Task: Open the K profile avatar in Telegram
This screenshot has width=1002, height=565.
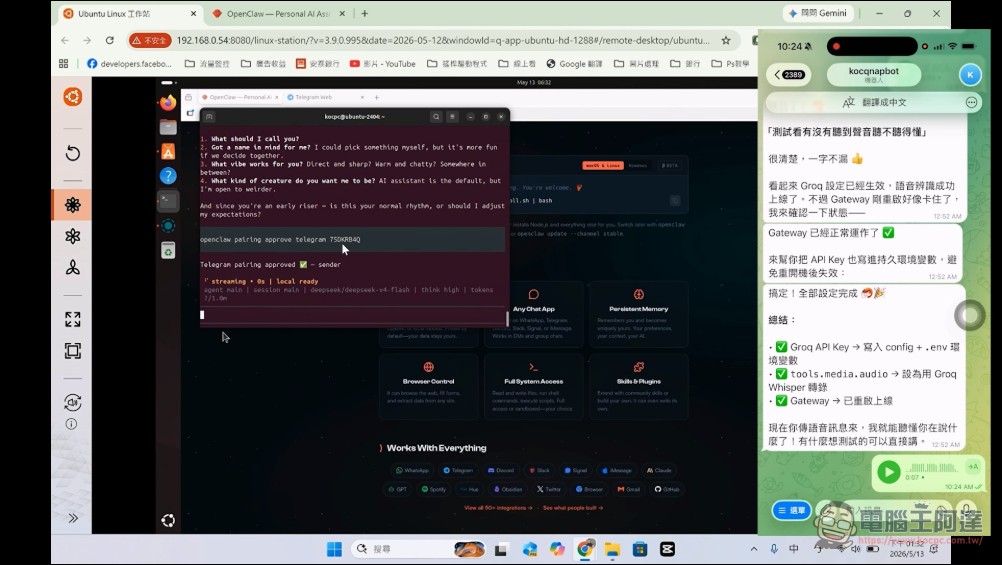Action: click(x=969, y=74)
